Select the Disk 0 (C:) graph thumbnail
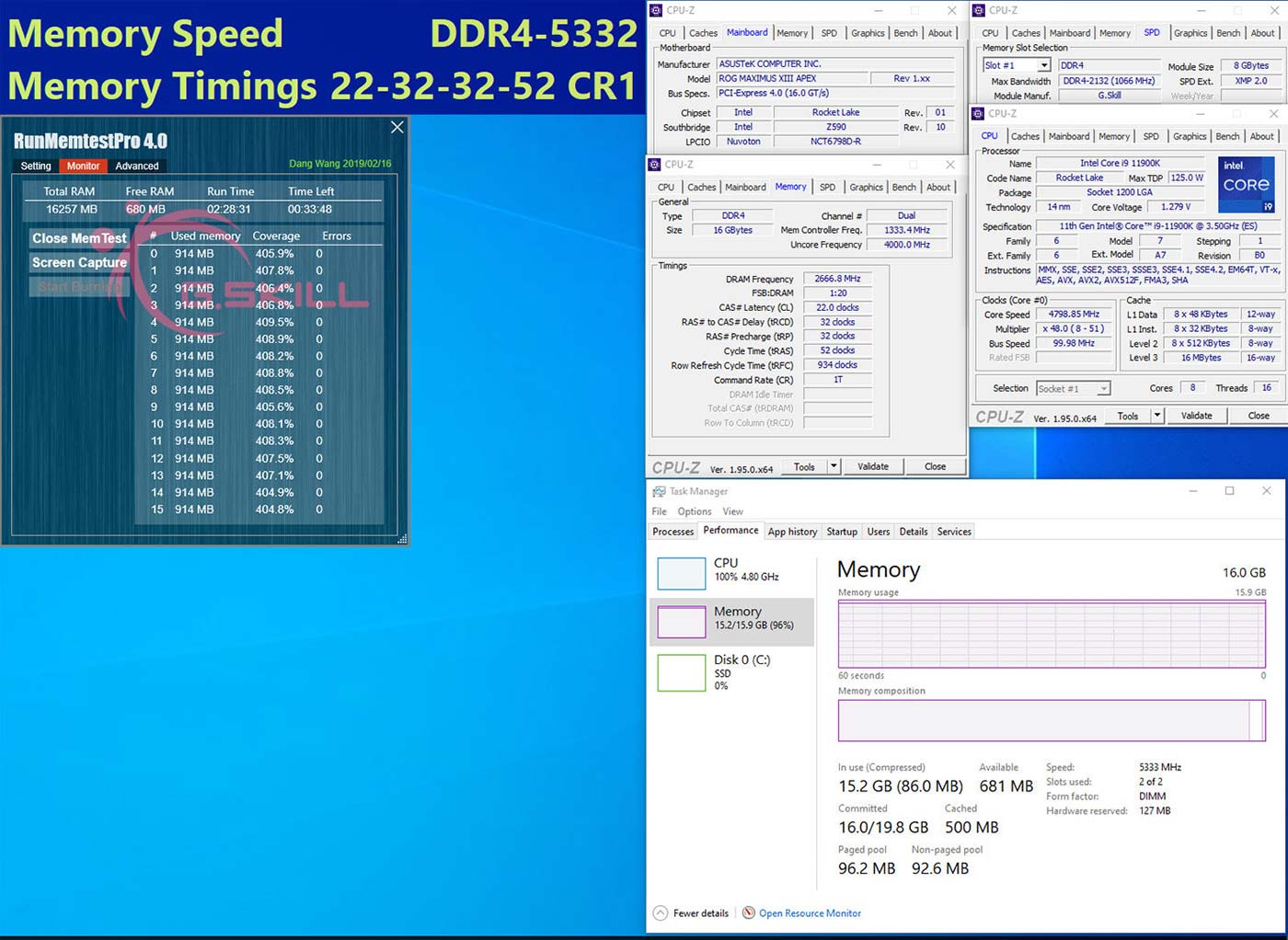 tap(682, 672)
